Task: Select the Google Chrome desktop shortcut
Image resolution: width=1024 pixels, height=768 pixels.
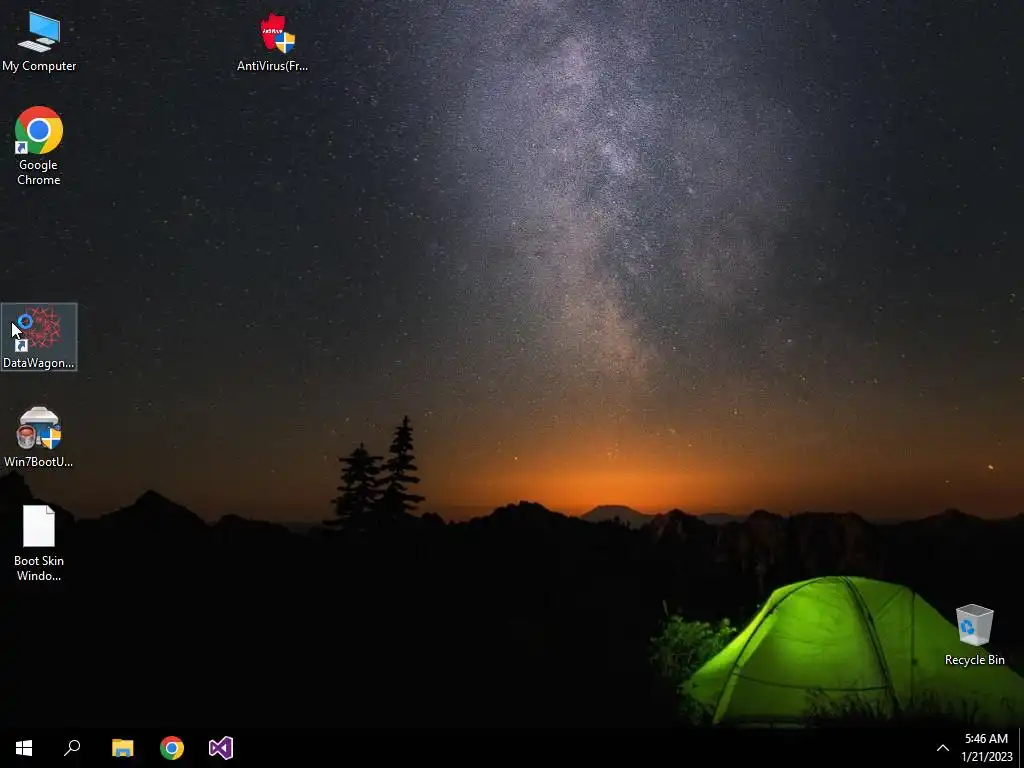Action: (x=39, y=146)
